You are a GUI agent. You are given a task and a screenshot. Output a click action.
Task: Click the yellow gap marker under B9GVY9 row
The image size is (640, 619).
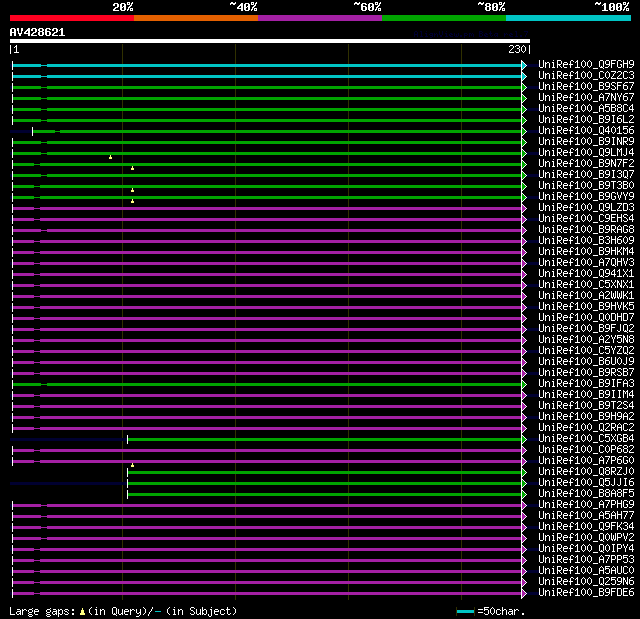(132, 201)
